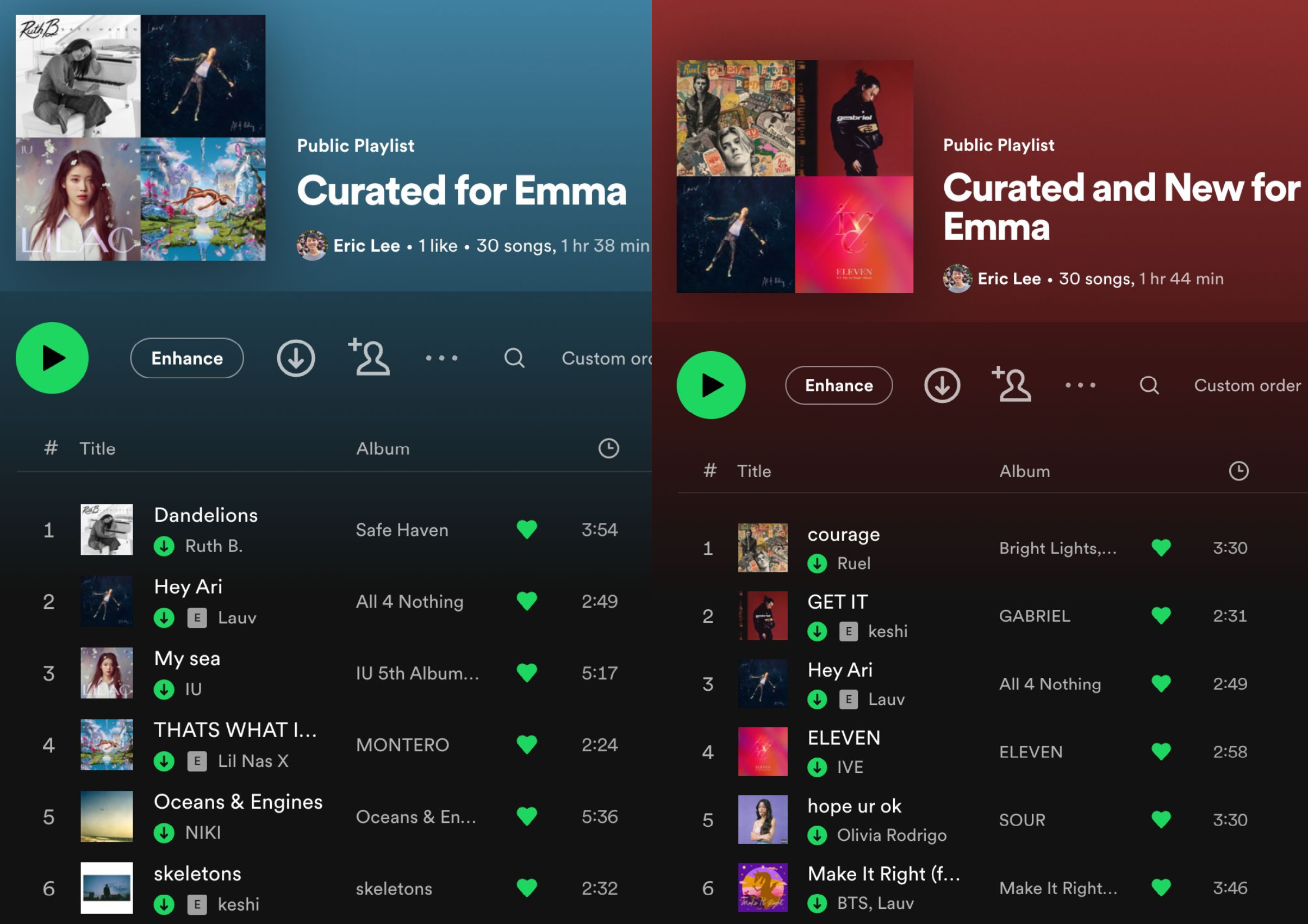Go to Safe Haven album
Screen dimensions: 1308x924
point(402,530)
